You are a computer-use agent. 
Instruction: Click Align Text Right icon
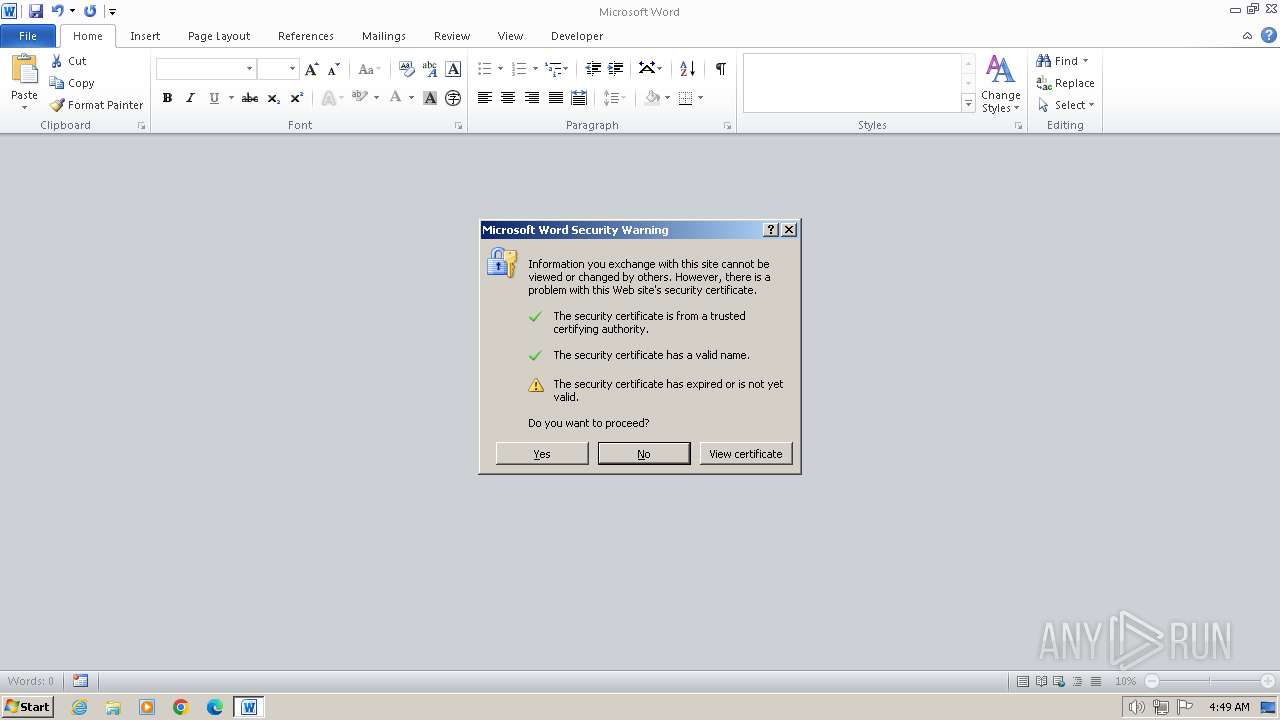[x=532, y=98]
